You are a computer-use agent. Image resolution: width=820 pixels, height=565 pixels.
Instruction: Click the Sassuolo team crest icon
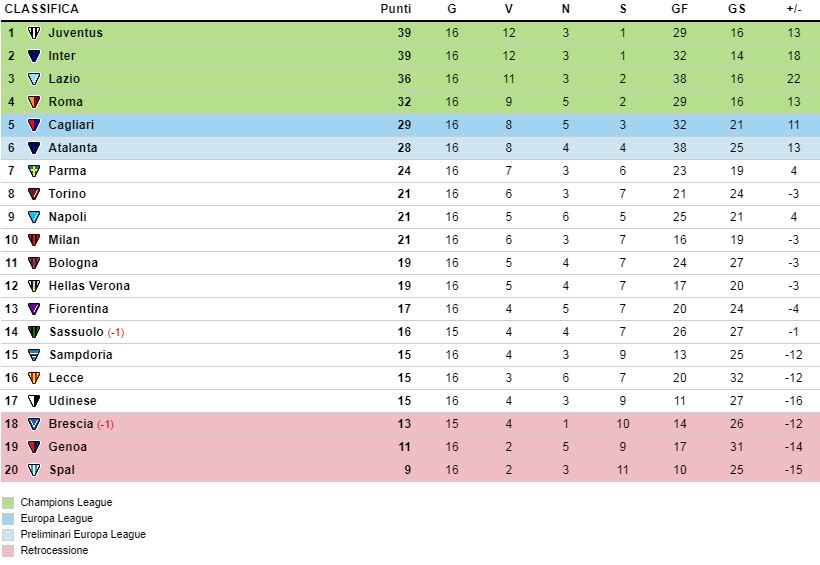[34, 332]
